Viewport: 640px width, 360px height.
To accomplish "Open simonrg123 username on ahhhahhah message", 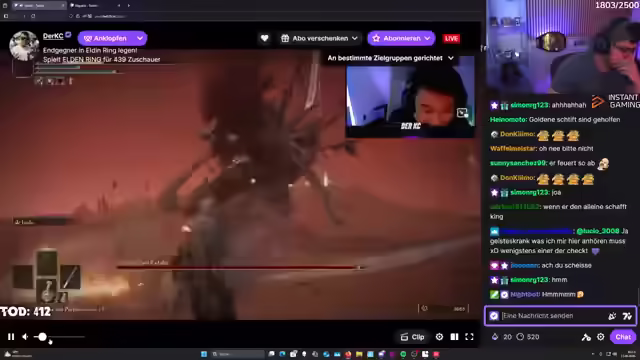I will (529, 105).
